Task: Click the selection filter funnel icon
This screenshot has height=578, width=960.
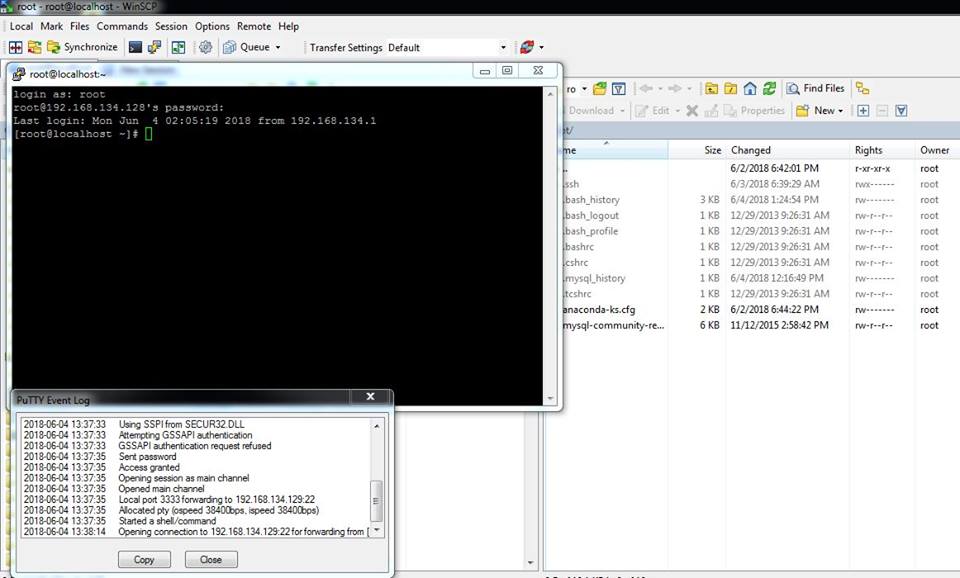Action: (901, 111)
